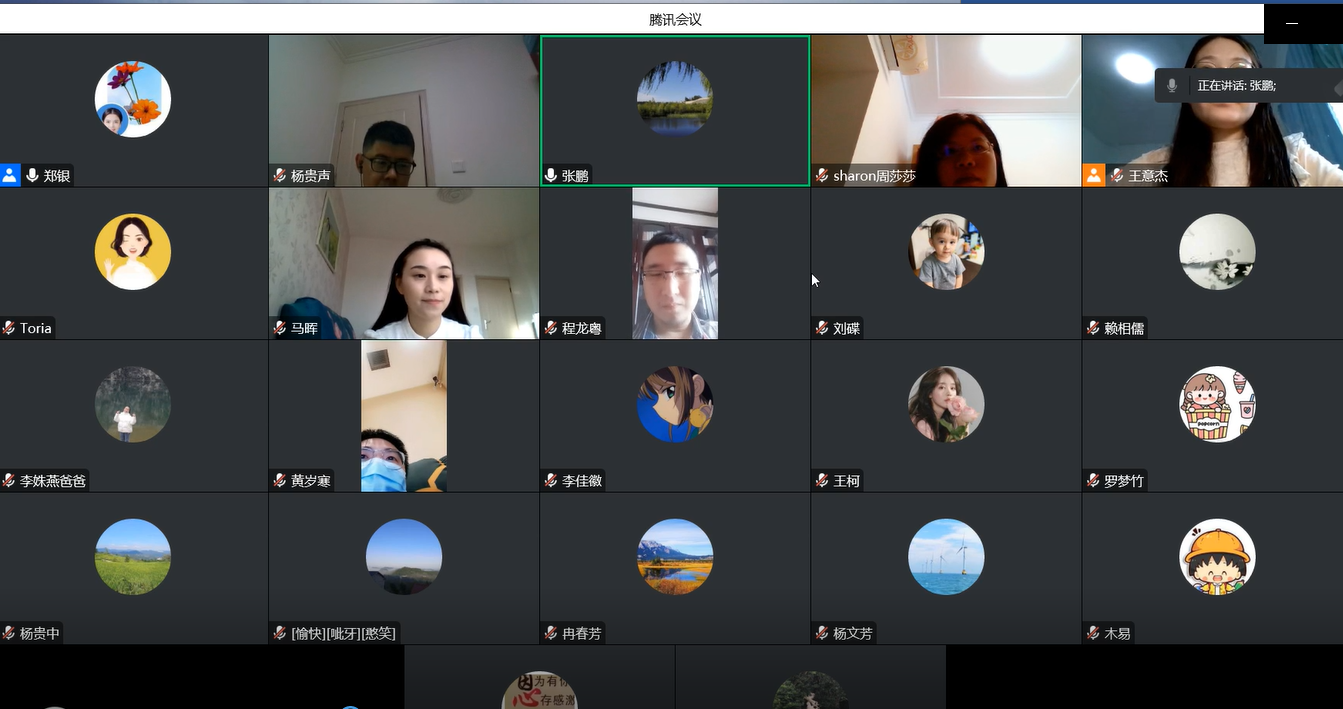Click the name label [愉快][呲牙][憨笑]
This screenshot has height=709, width=1343.
(343, 633)
